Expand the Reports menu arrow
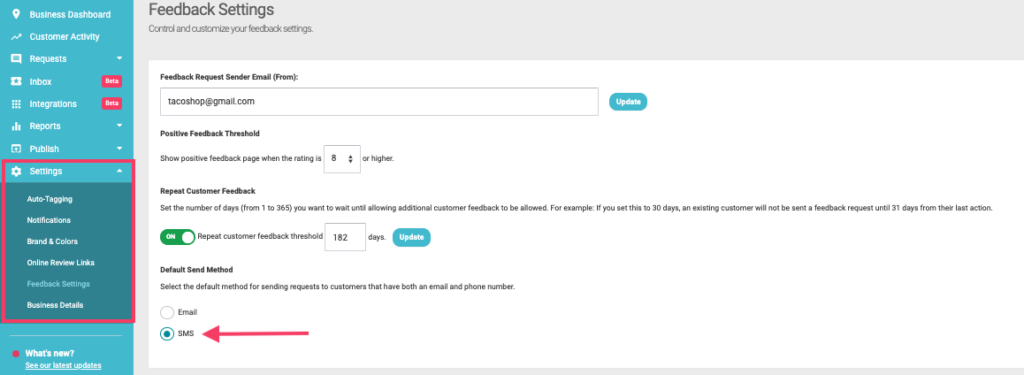1024x375 pixels. (x=120, y=125)
